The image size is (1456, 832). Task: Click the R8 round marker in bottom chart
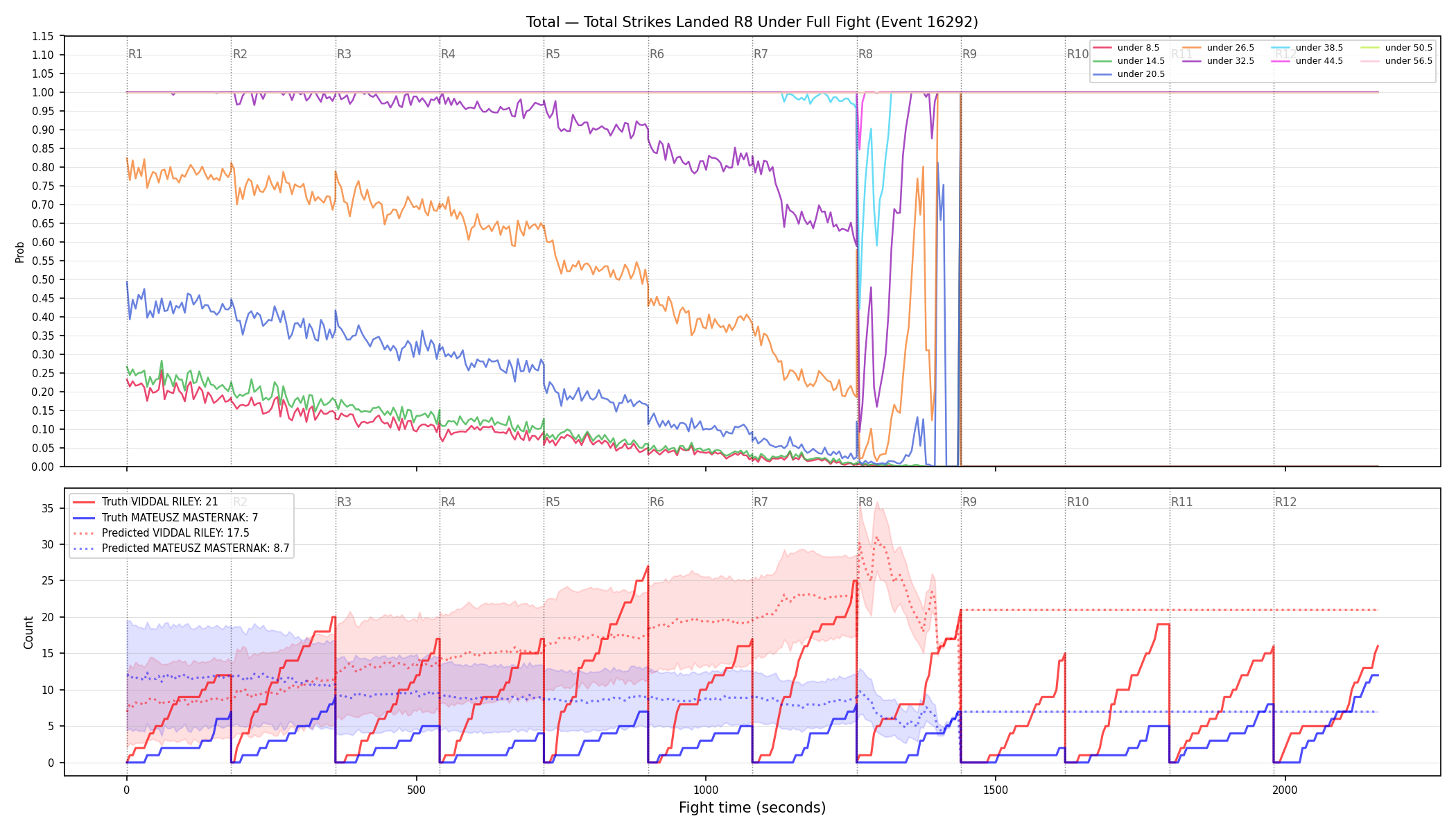(x=865, y=502)
